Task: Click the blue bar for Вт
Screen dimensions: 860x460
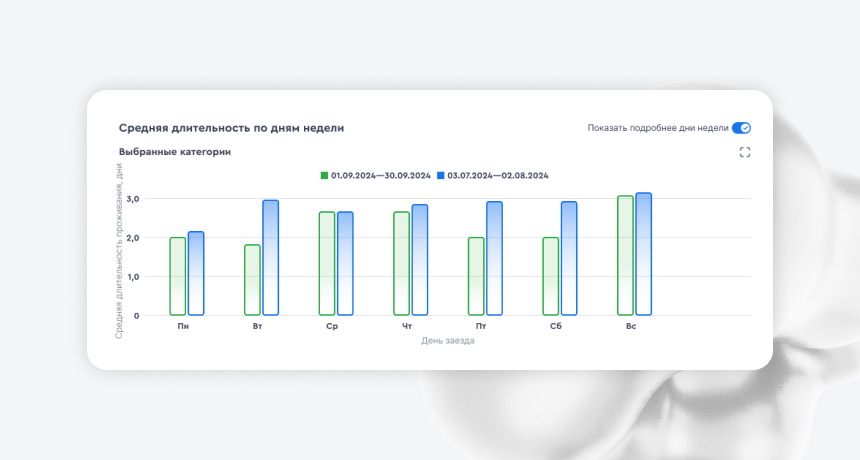Action: click(x=270, y=258)
